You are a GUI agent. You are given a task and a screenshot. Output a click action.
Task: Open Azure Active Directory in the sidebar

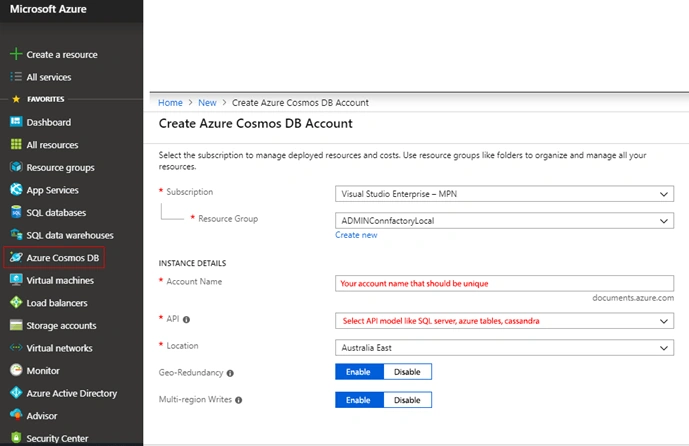[72, 393]
